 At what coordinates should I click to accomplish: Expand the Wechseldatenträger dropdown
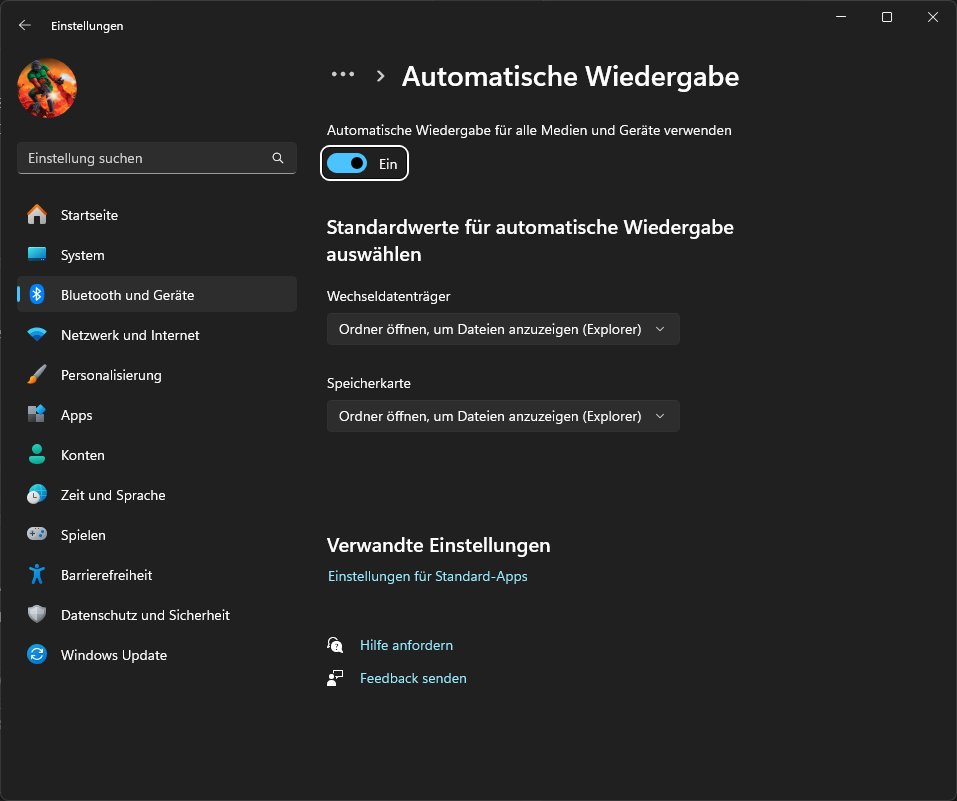[x=503, y=329]
